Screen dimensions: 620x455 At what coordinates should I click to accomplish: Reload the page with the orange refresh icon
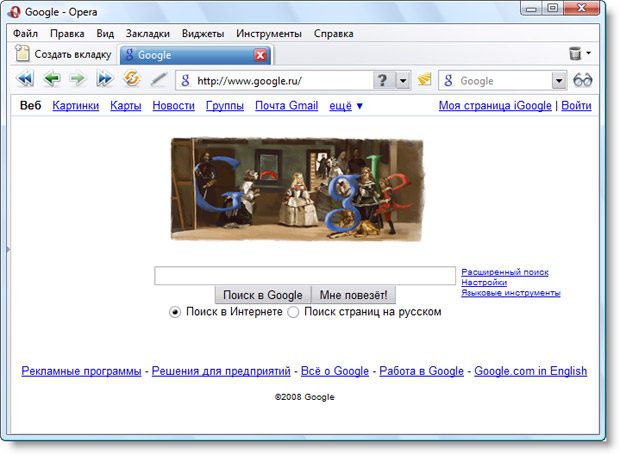tap(132, 79)
